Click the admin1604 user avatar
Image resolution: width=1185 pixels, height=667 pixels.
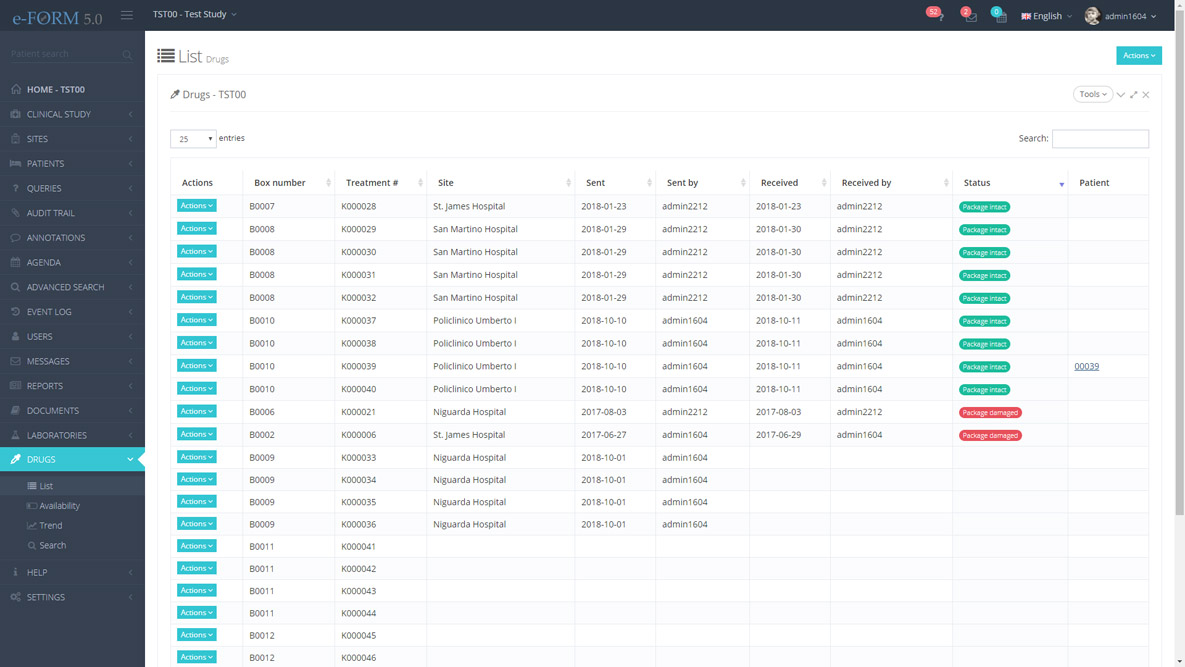click(1092, 16)
